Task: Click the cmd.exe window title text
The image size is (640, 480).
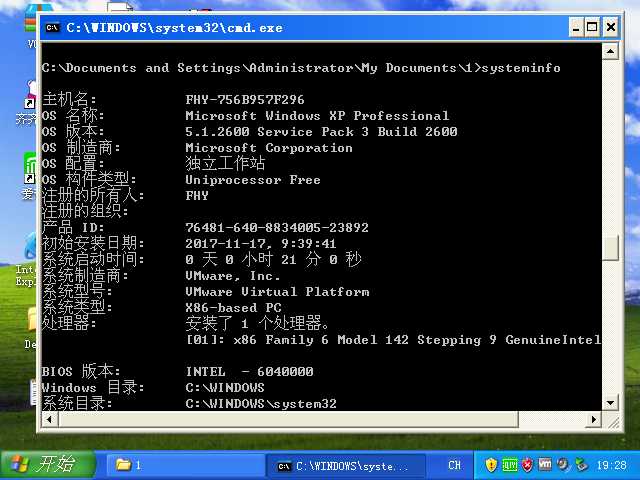Action: tap(174, 28)
